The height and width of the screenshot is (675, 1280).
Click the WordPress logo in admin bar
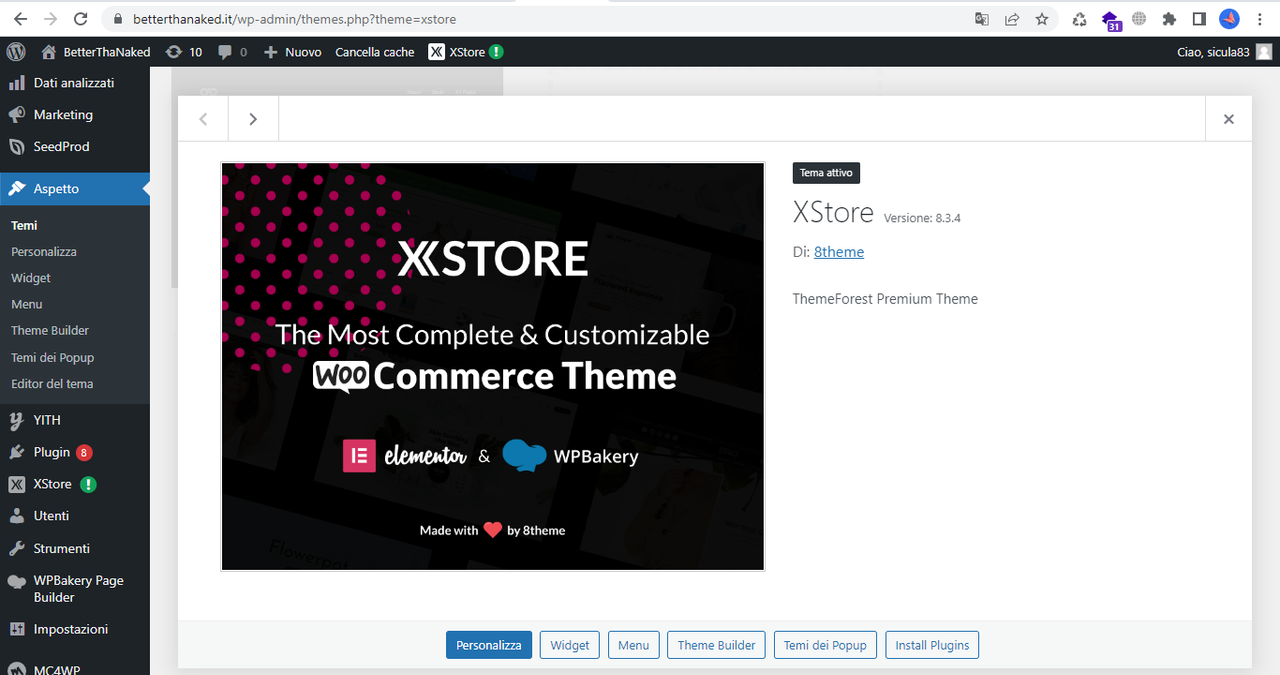15,52
